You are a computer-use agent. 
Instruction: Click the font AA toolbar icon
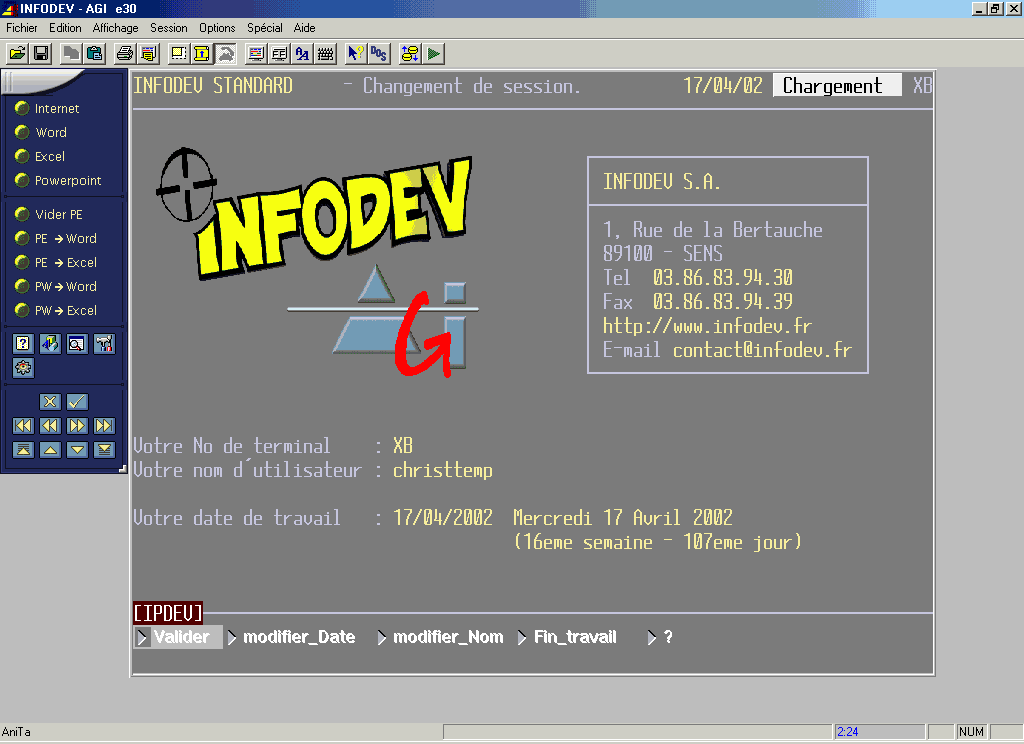pyautogui.click(x=302, y=54)
